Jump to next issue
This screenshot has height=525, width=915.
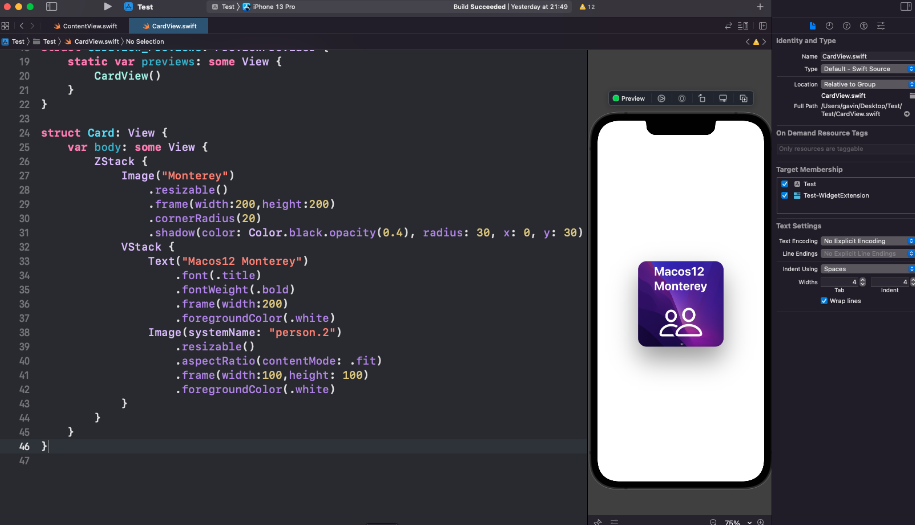(x=764, y=41)
